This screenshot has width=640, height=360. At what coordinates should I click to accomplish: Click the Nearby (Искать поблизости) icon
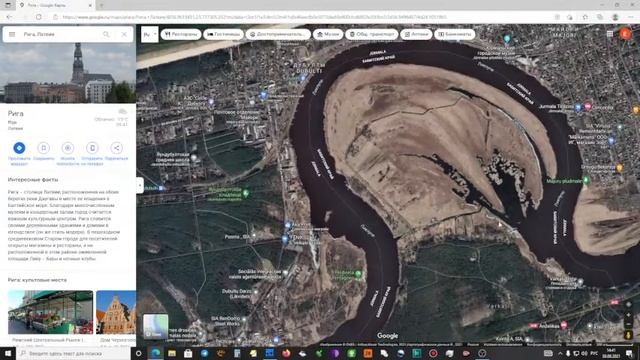click(68, 148)
